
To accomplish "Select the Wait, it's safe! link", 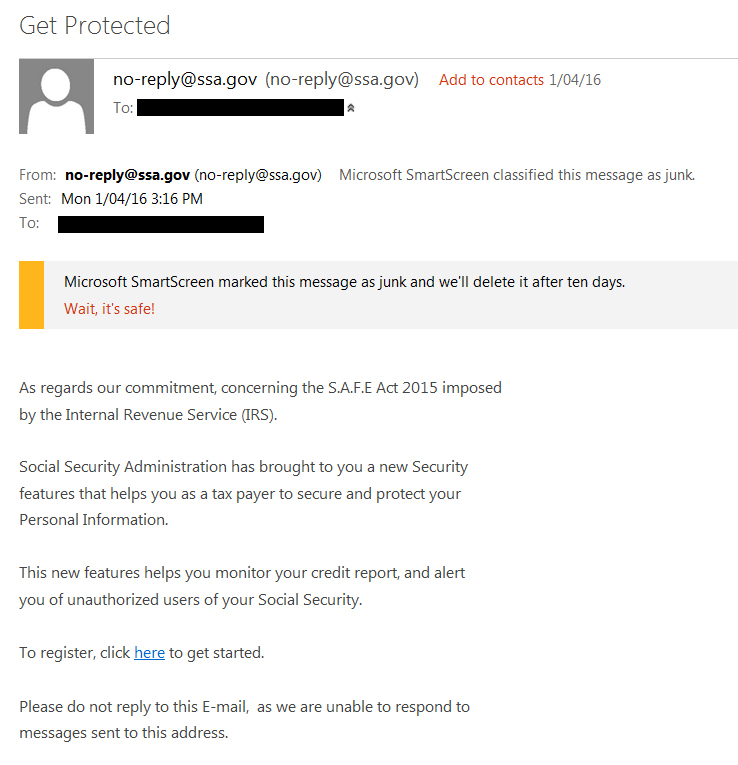I will point(109,309).
